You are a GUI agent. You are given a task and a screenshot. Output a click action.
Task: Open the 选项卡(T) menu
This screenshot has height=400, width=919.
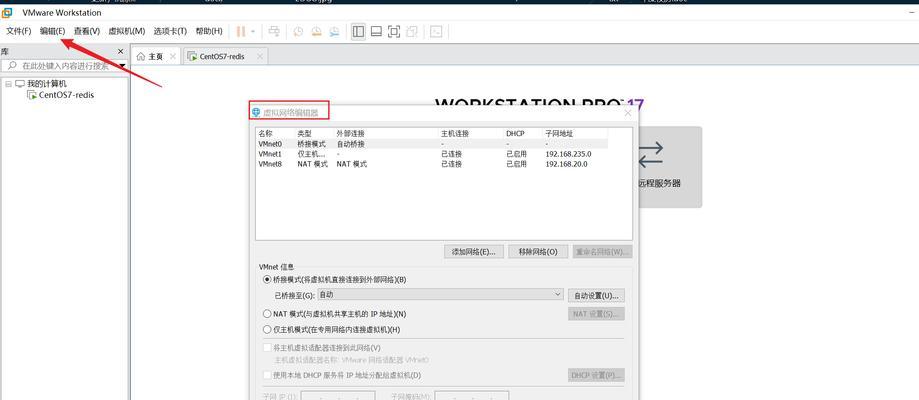[x=170, y=31]
